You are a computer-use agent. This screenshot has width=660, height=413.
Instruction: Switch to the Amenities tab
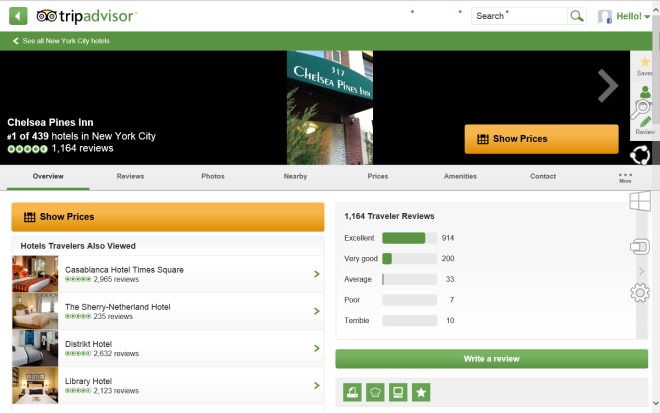(x=460, y=176)
